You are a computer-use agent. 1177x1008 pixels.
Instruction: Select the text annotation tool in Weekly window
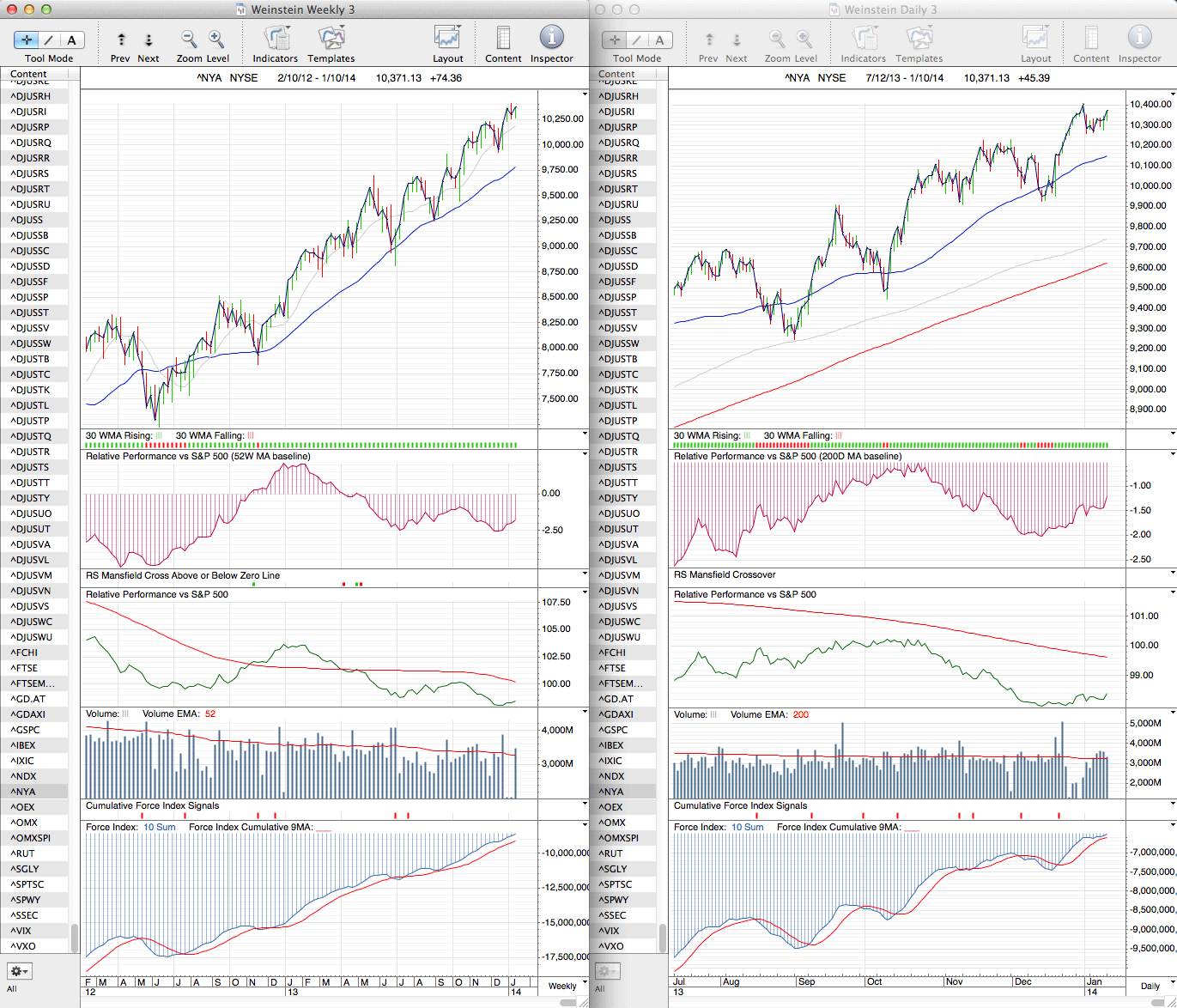(71, 39)
